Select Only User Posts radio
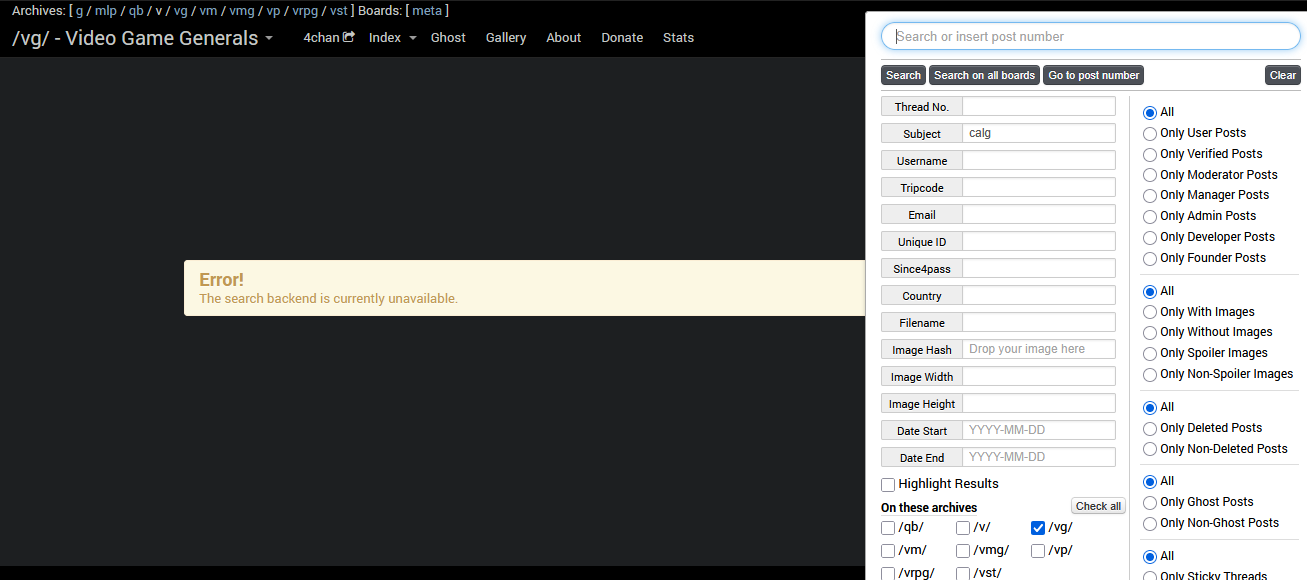Screen dimensions: 1307x580 point(1150,133)
